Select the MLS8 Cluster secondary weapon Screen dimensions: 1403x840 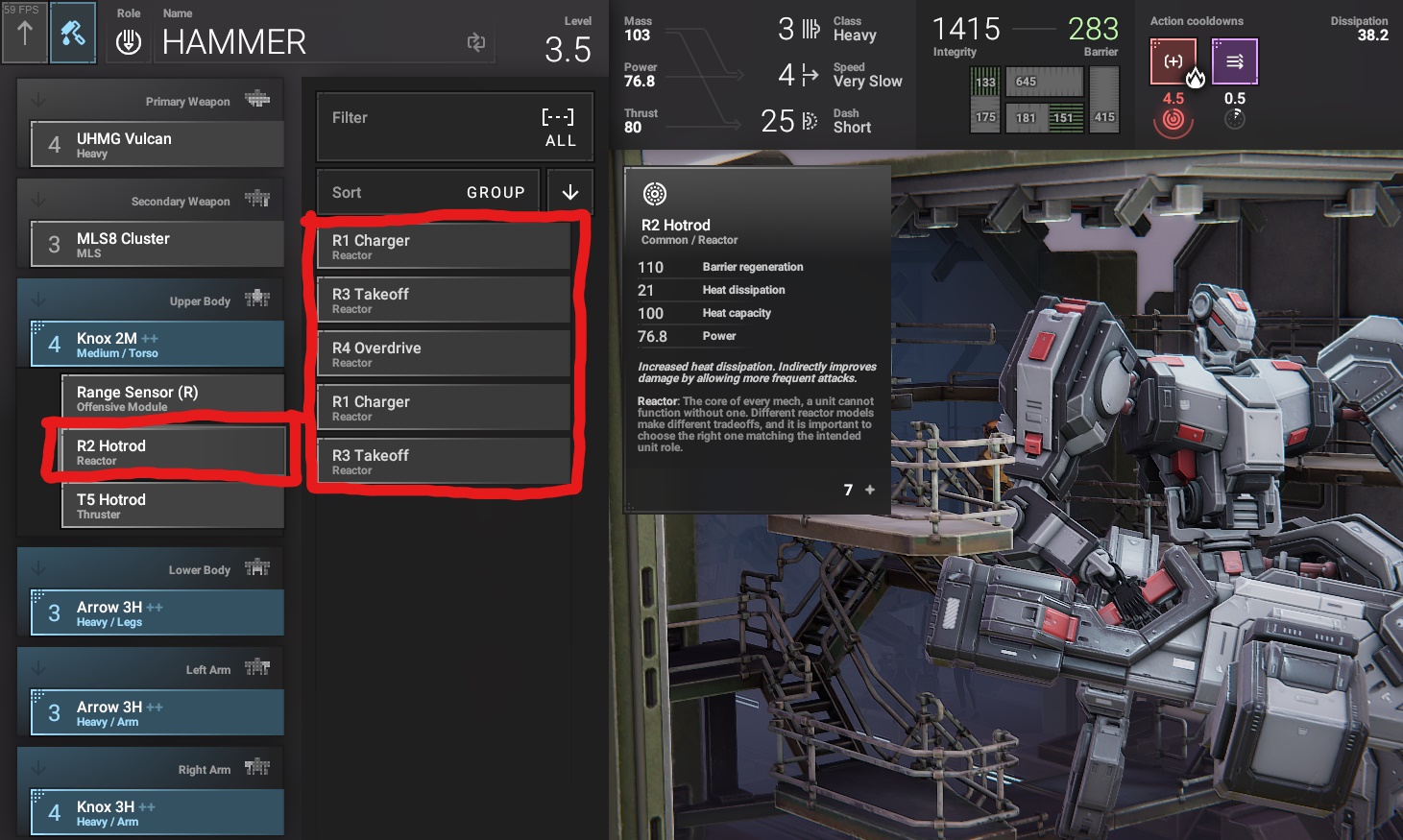[x=157, y=244]
